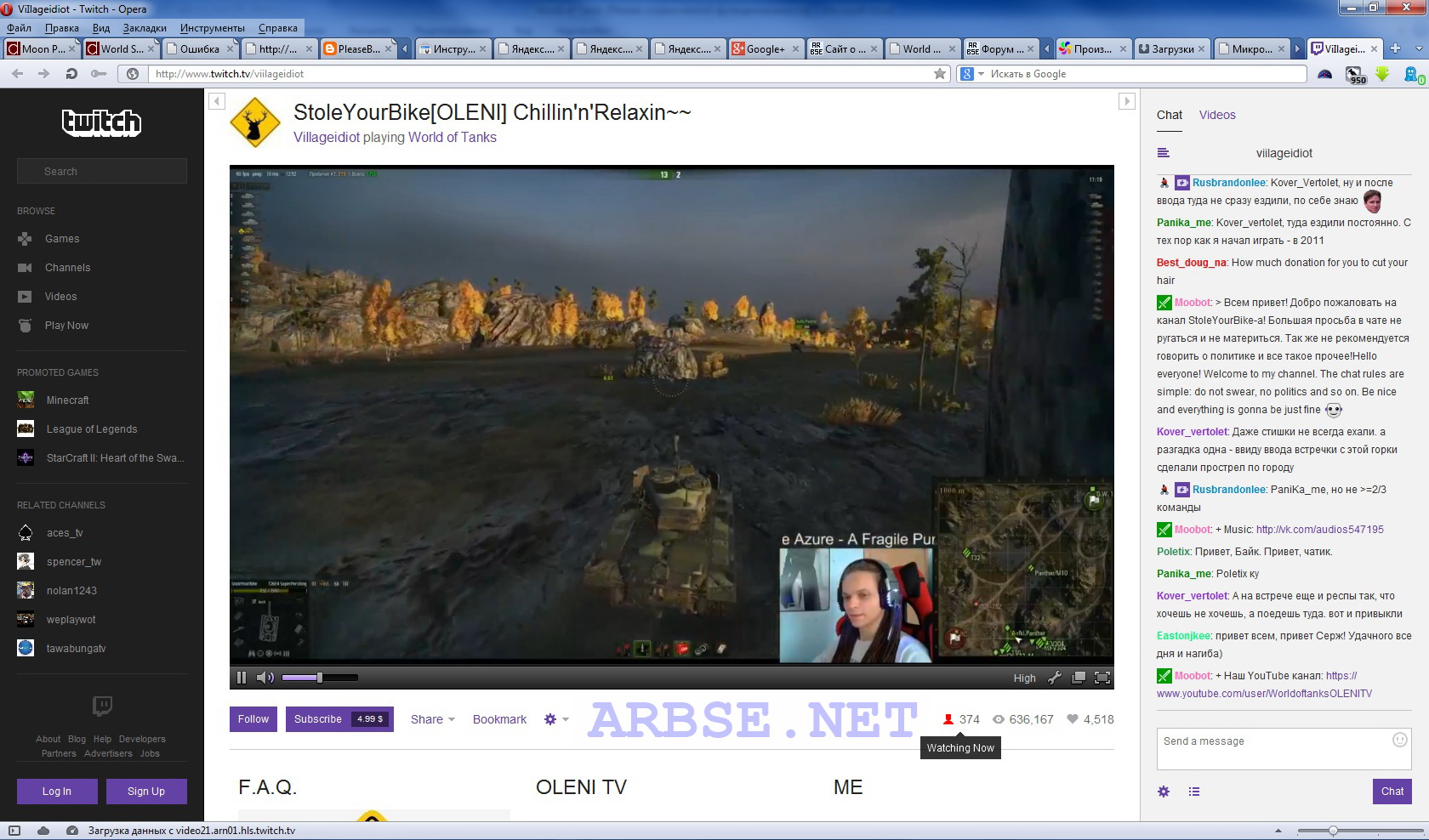Switch to the Videos tab in chat panel
Viewport: 1429px width, 840px height.
[x=1217, y=115]
